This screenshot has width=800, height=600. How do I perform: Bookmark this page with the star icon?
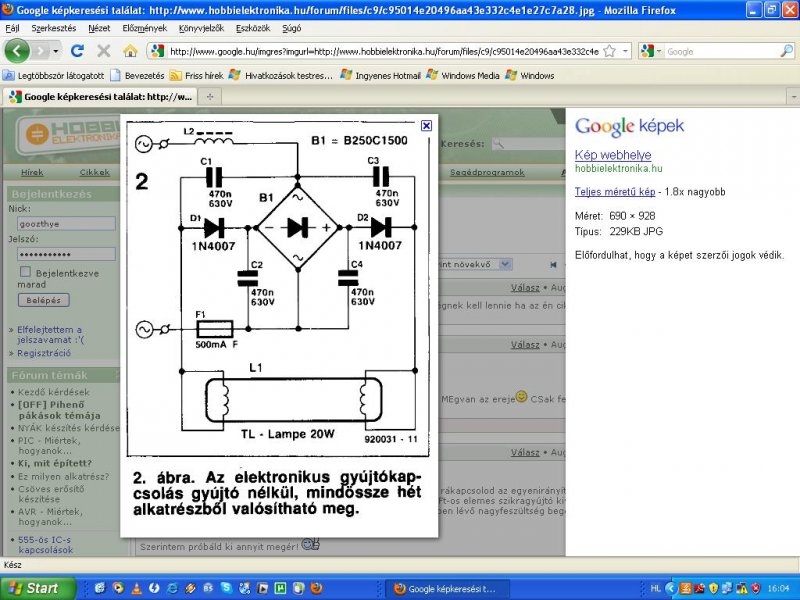(609, 51)
